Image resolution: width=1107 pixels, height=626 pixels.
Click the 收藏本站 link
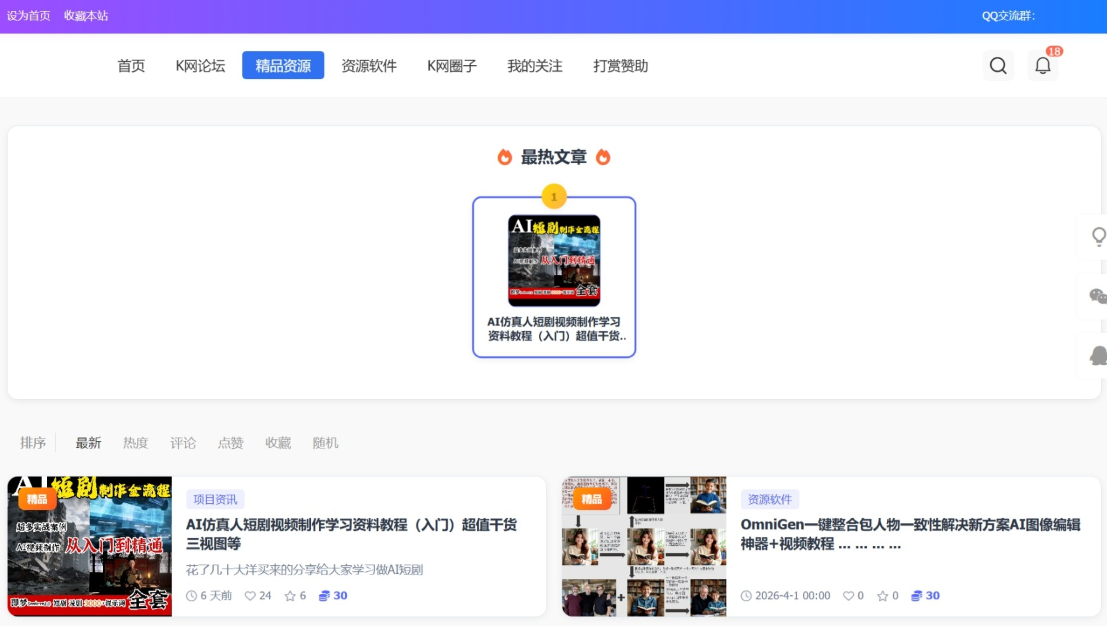(x=86, y=16)
